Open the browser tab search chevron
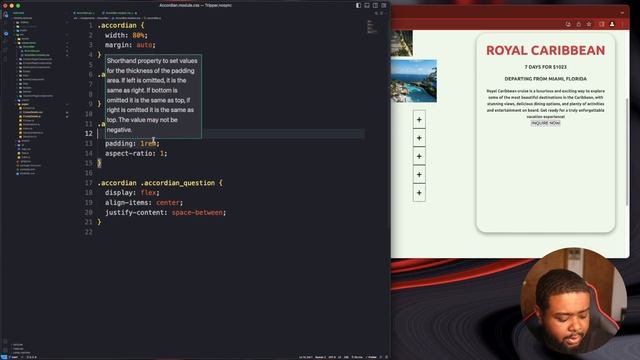The image size is (640, 360). pos(622,13)
